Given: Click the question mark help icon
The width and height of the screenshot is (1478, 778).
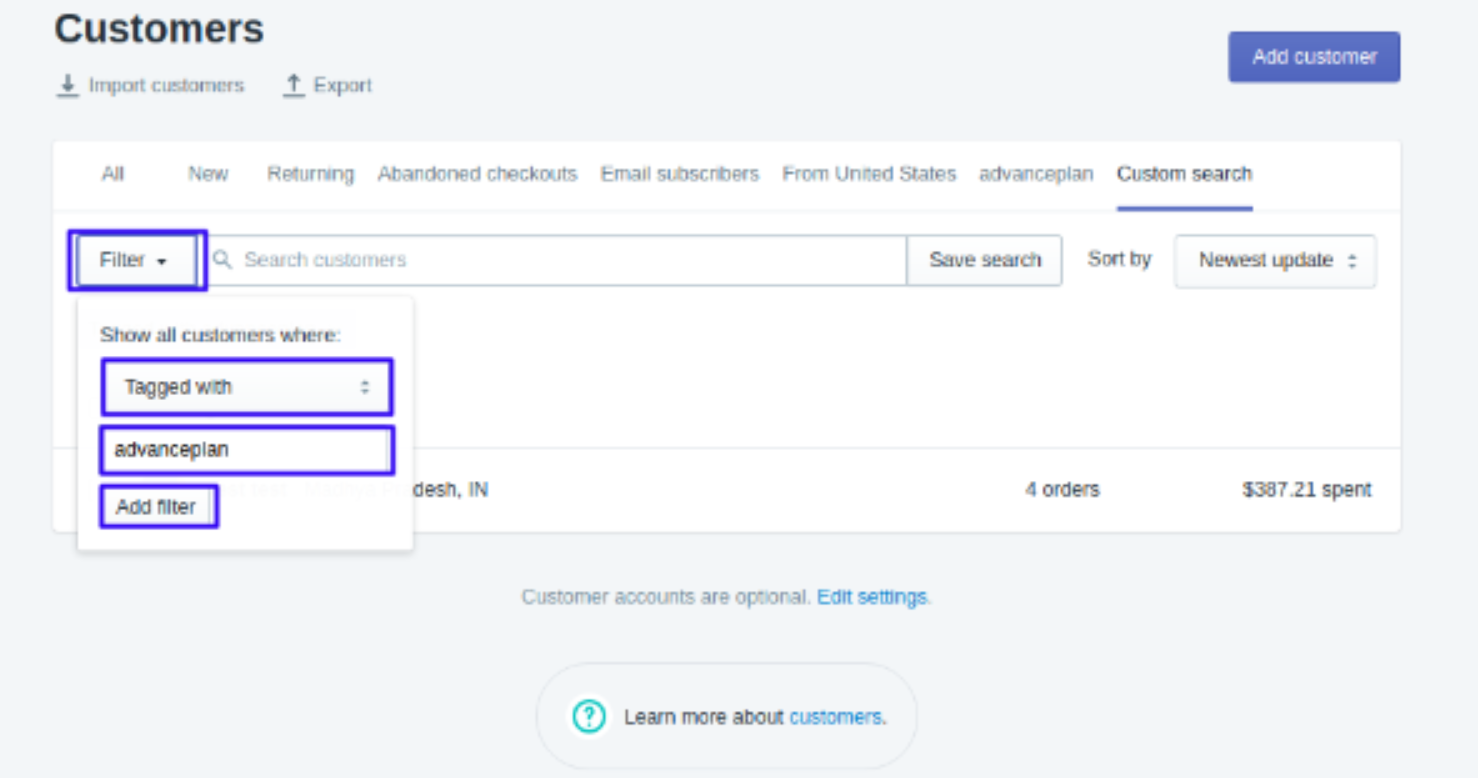Looking at the screenshot, I should click(589, 716).
